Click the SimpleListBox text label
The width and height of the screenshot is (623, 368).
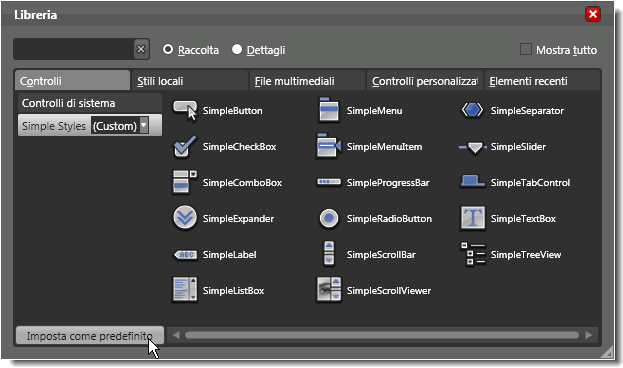pos(234,291)
